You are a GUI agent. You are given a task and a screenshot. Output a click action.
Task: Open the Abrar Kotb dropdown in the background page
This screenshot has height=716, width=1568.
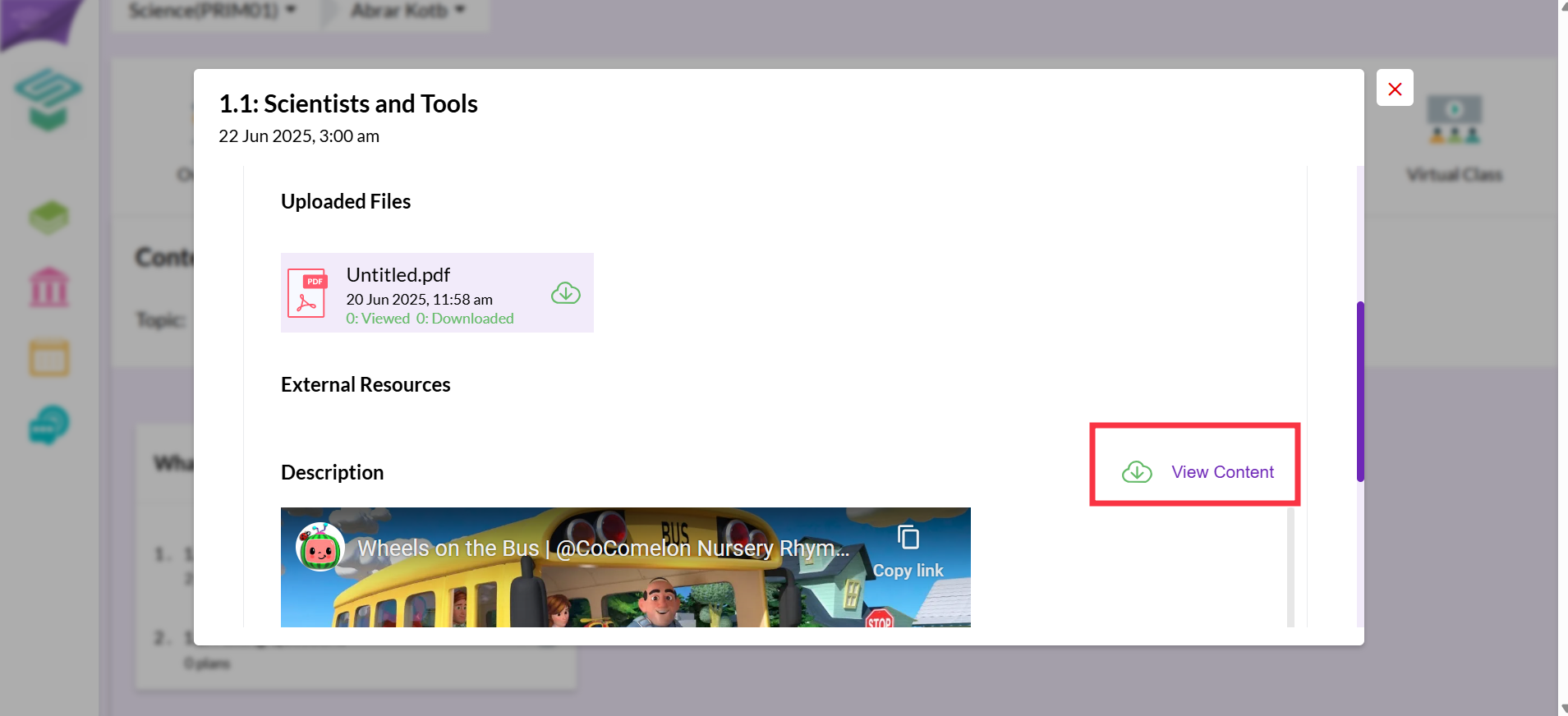pyautogui.click(x=408, y=11)
